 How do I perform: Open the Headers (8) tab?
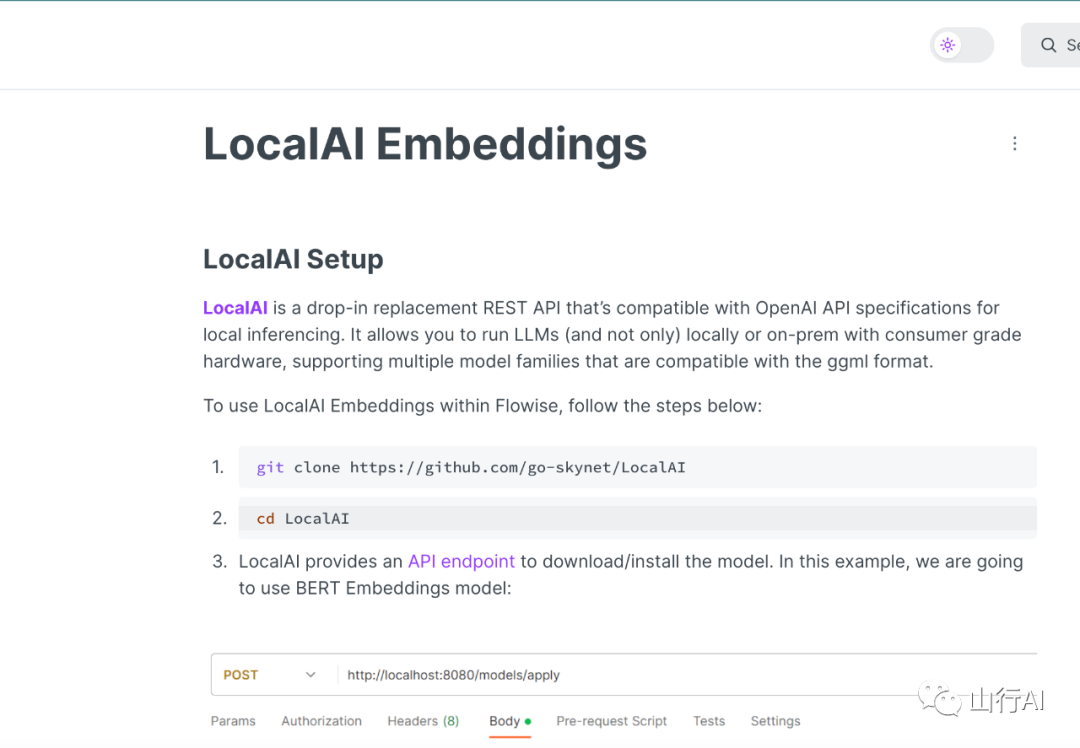423,721
